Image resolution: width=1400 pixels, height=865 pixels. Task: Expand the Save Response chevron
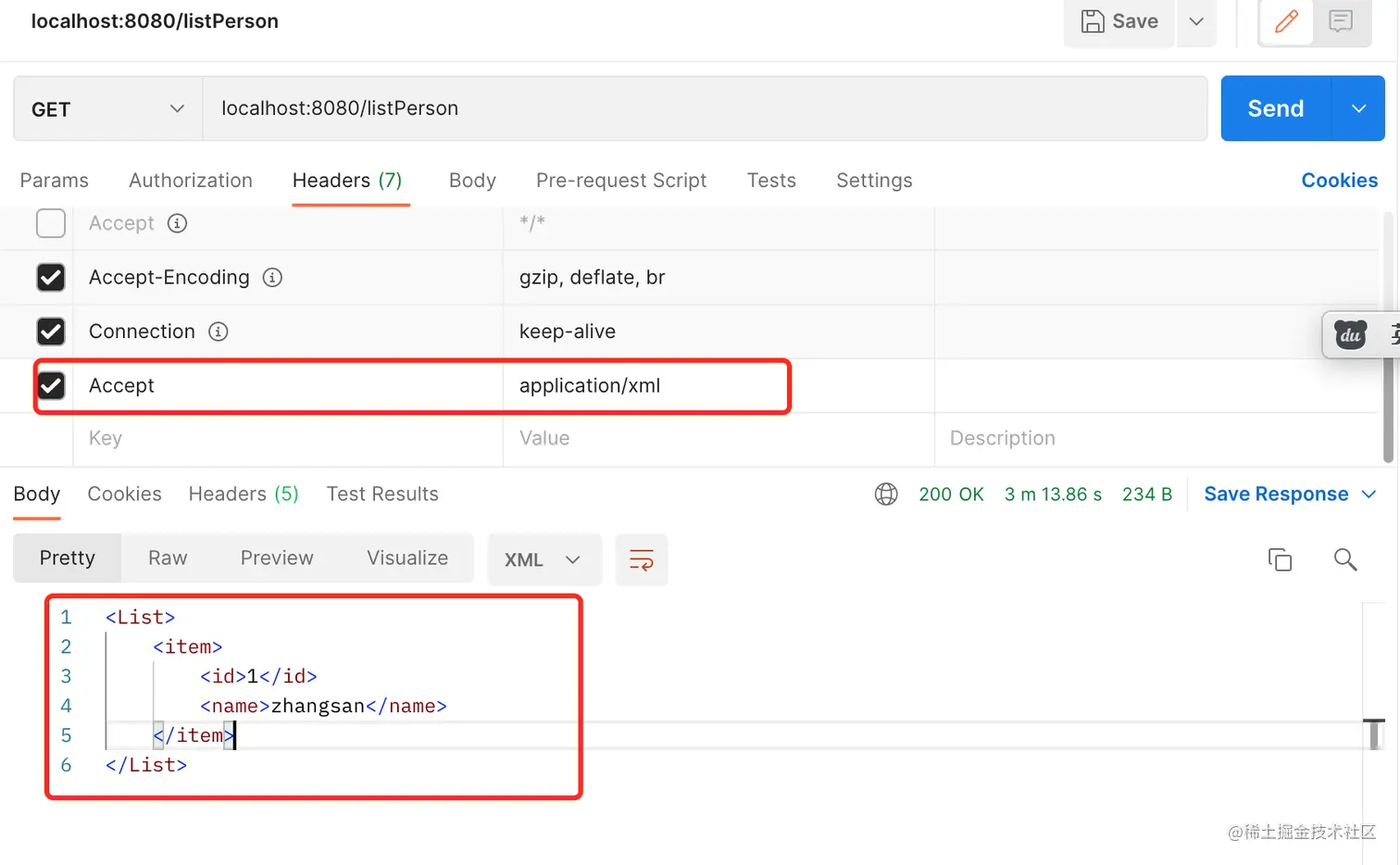pos(1369,495)
